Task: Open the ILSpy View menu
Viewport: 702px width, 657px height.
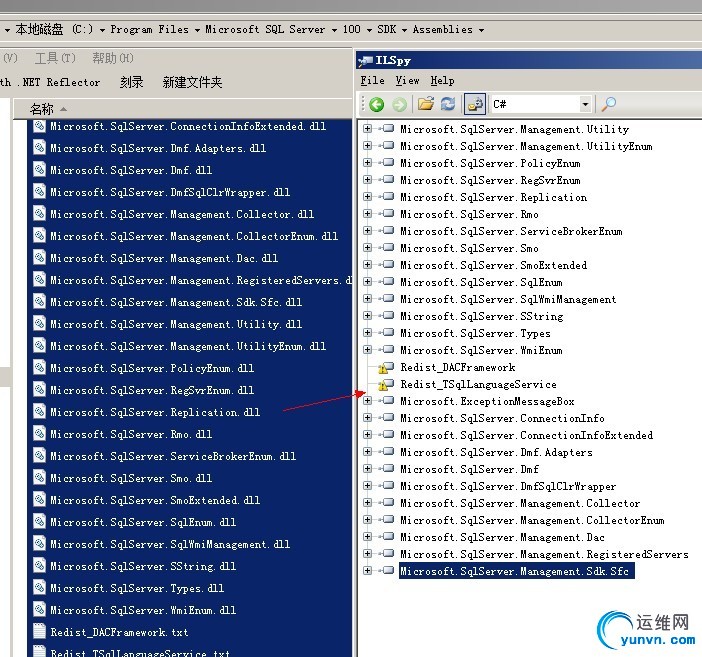Action: coord(407,81)
